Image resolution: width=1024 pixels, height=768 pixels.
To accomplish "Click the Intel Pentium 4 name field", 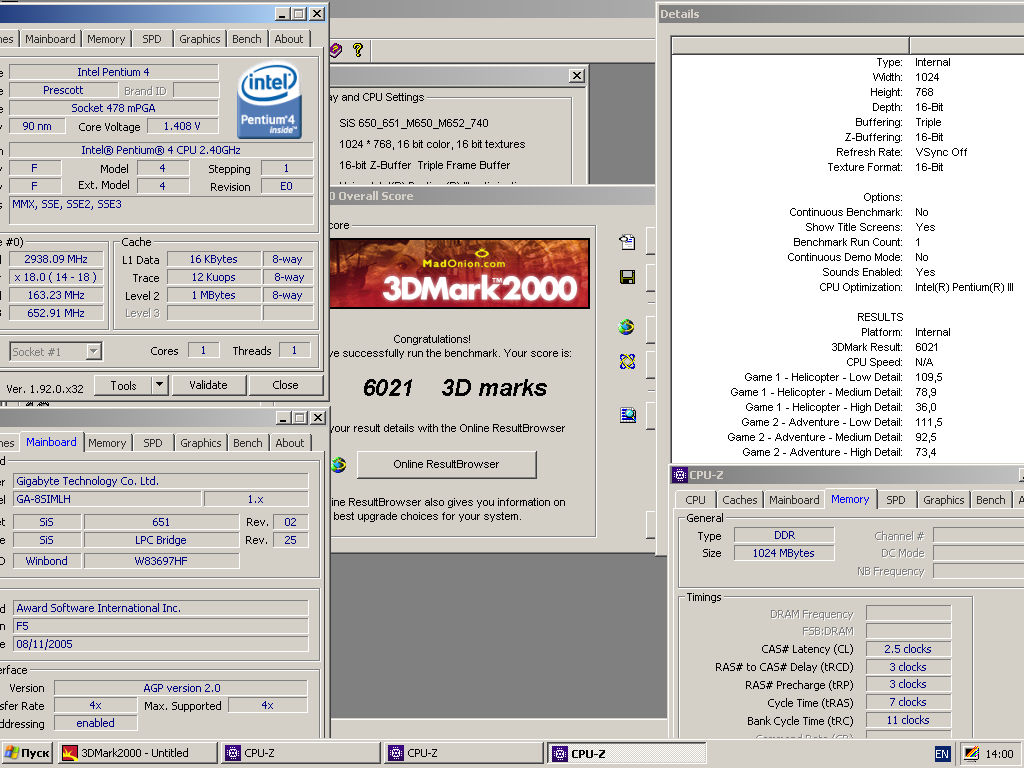I will (x=114, y=72).
